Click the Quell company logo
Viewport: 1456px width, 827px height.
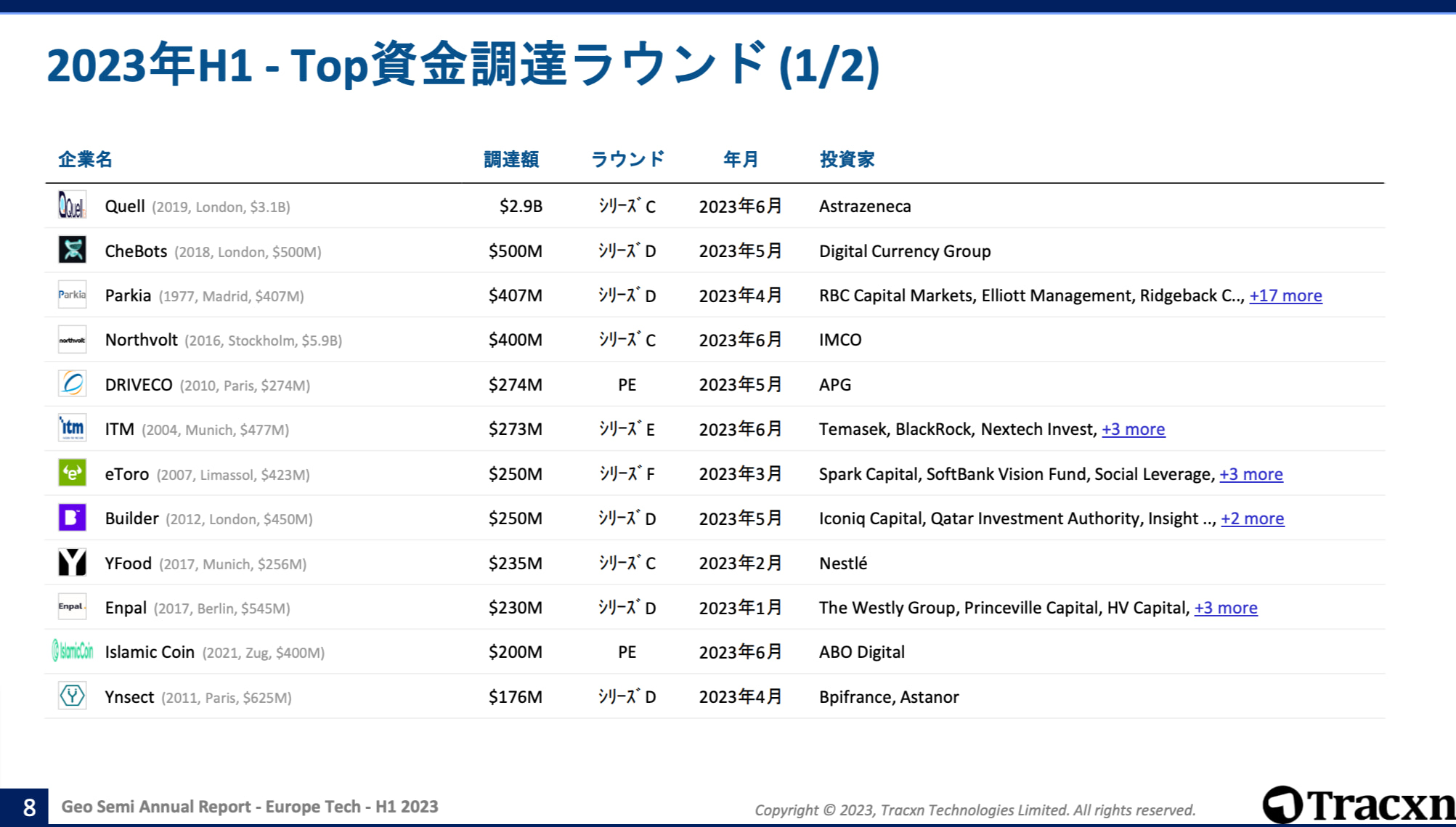click(x=72, y=205)
